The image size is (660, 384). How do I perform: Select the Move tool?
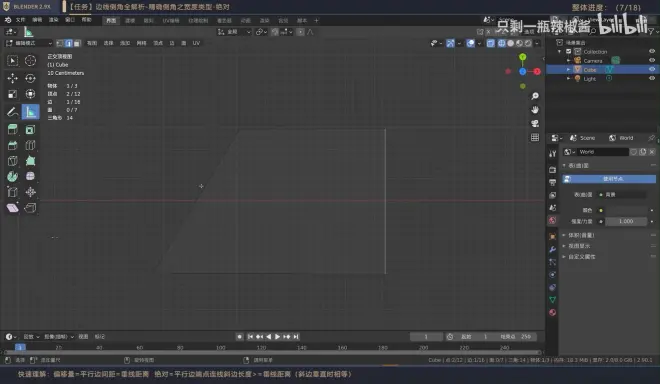coord(13,78)
